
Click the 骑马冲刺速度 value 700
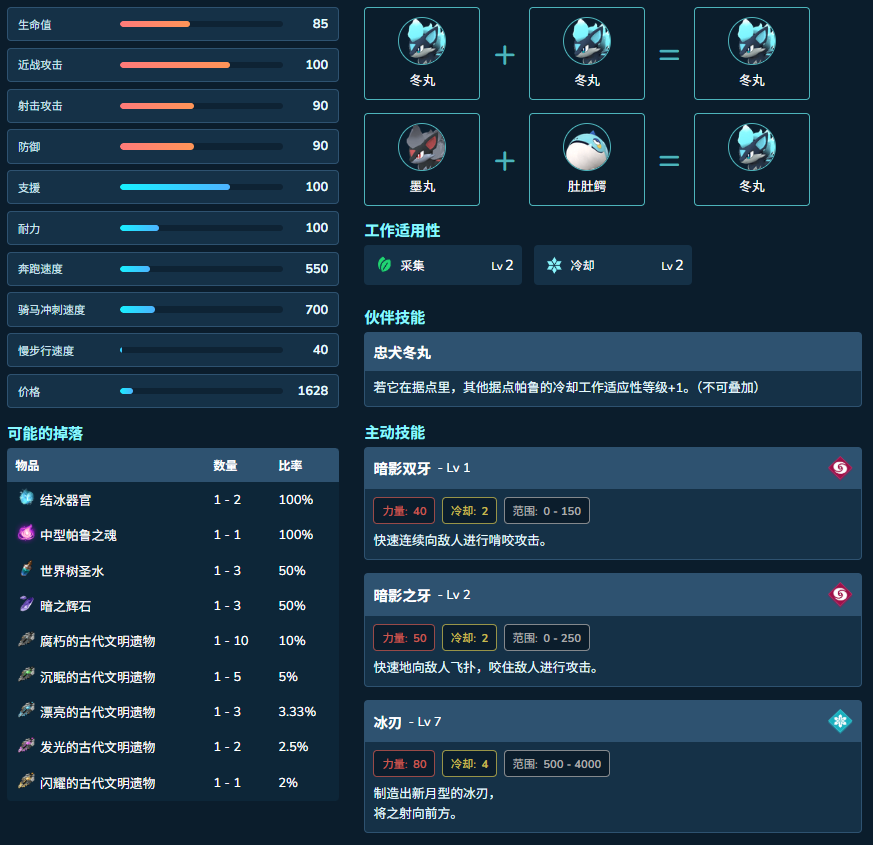tap(316, 309)
